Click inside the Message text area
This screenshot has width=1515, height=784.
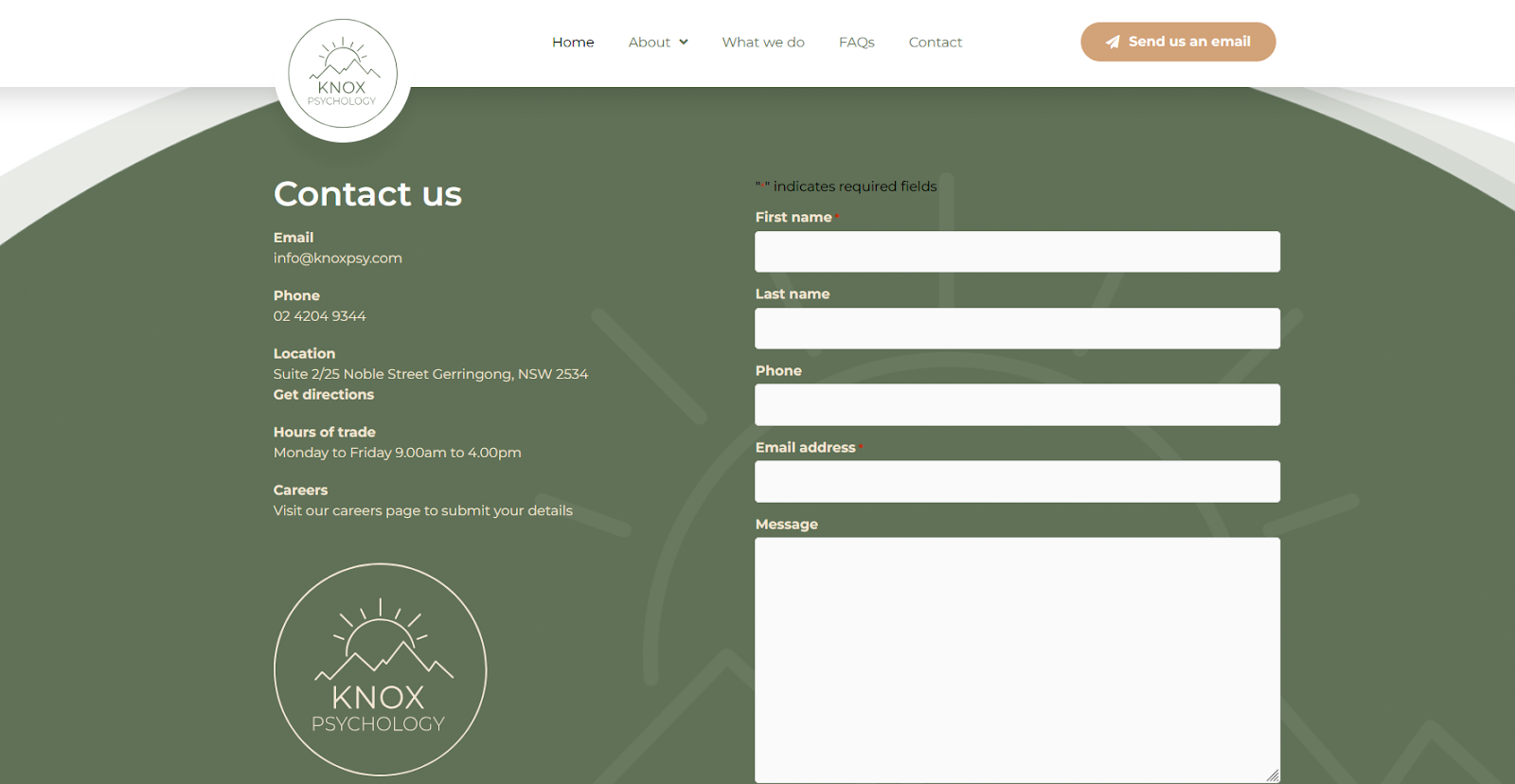click(1018, 660)
